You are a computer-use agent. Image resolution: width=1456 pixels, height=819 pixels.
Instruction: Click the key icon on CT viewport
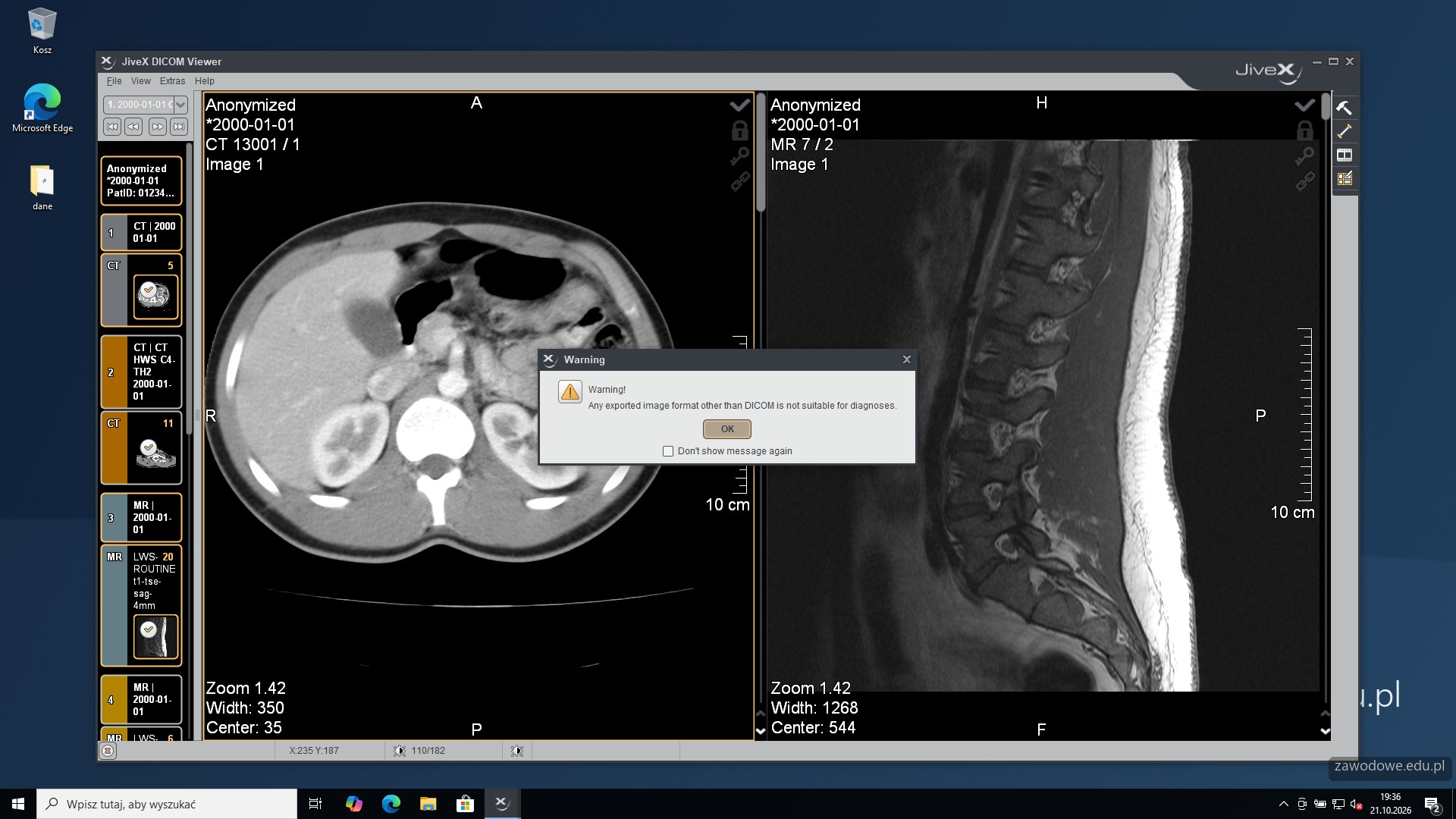(739, 156)
